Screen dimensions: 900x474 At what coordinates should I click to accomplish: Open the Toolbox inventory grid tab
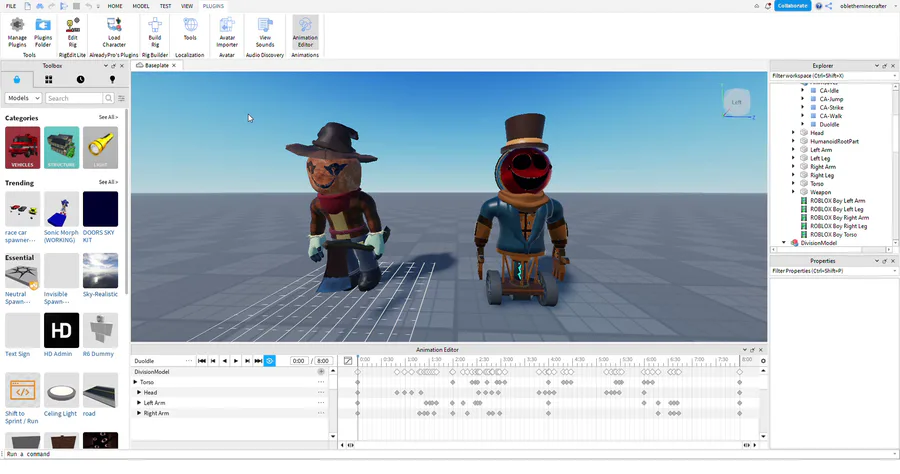coord(49,79)
